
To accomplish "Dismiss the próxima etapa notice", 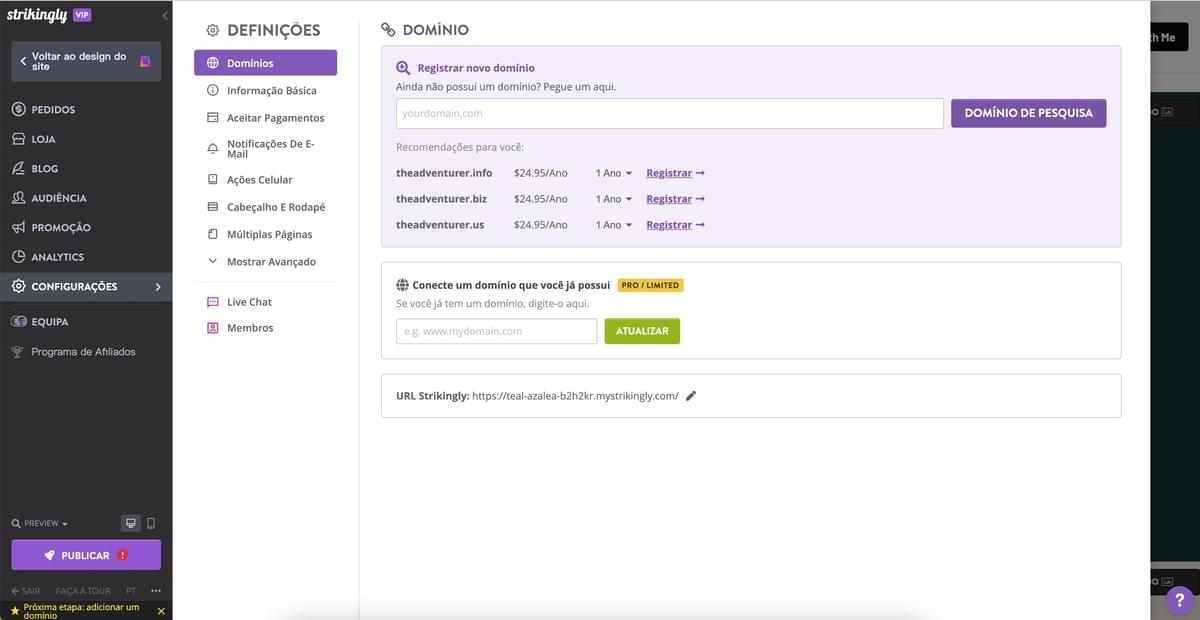I will 161,611.
